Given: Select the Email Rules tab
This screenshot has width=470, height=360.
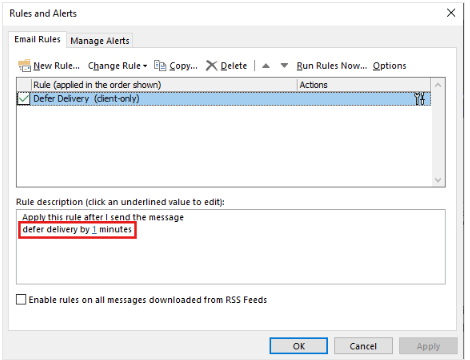Looking at the screenshot, I should [37, 39].
